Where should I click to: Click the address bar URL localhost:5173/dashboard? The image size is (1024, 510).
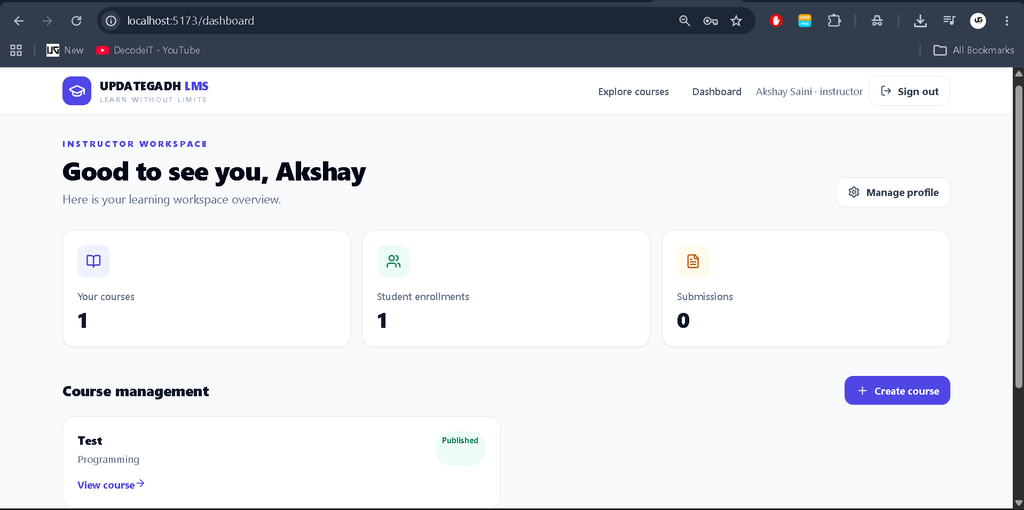click(191, 21)
